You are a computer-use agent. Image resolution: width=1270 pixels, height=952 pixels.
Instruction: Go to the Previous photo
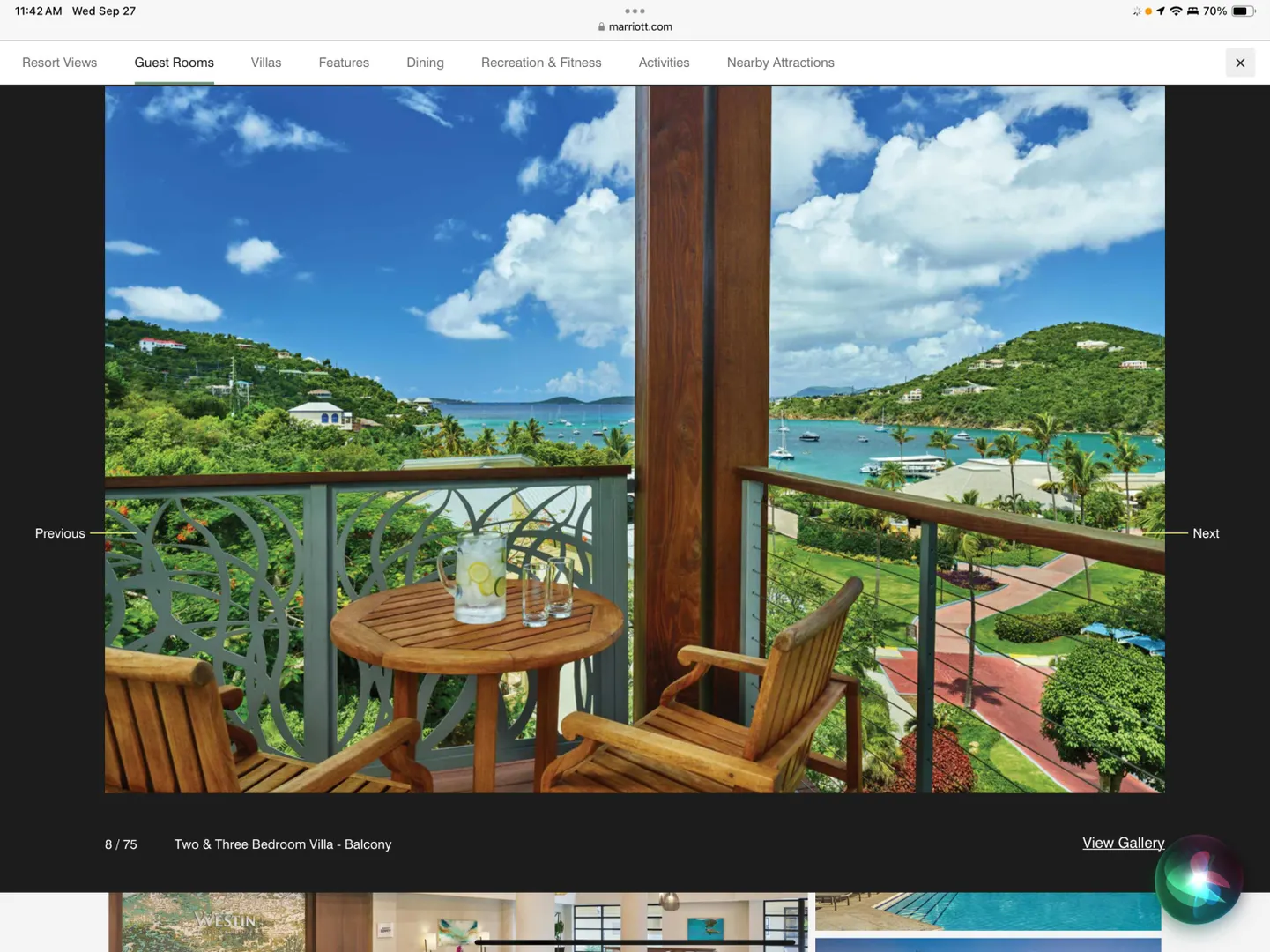(60, 533)
